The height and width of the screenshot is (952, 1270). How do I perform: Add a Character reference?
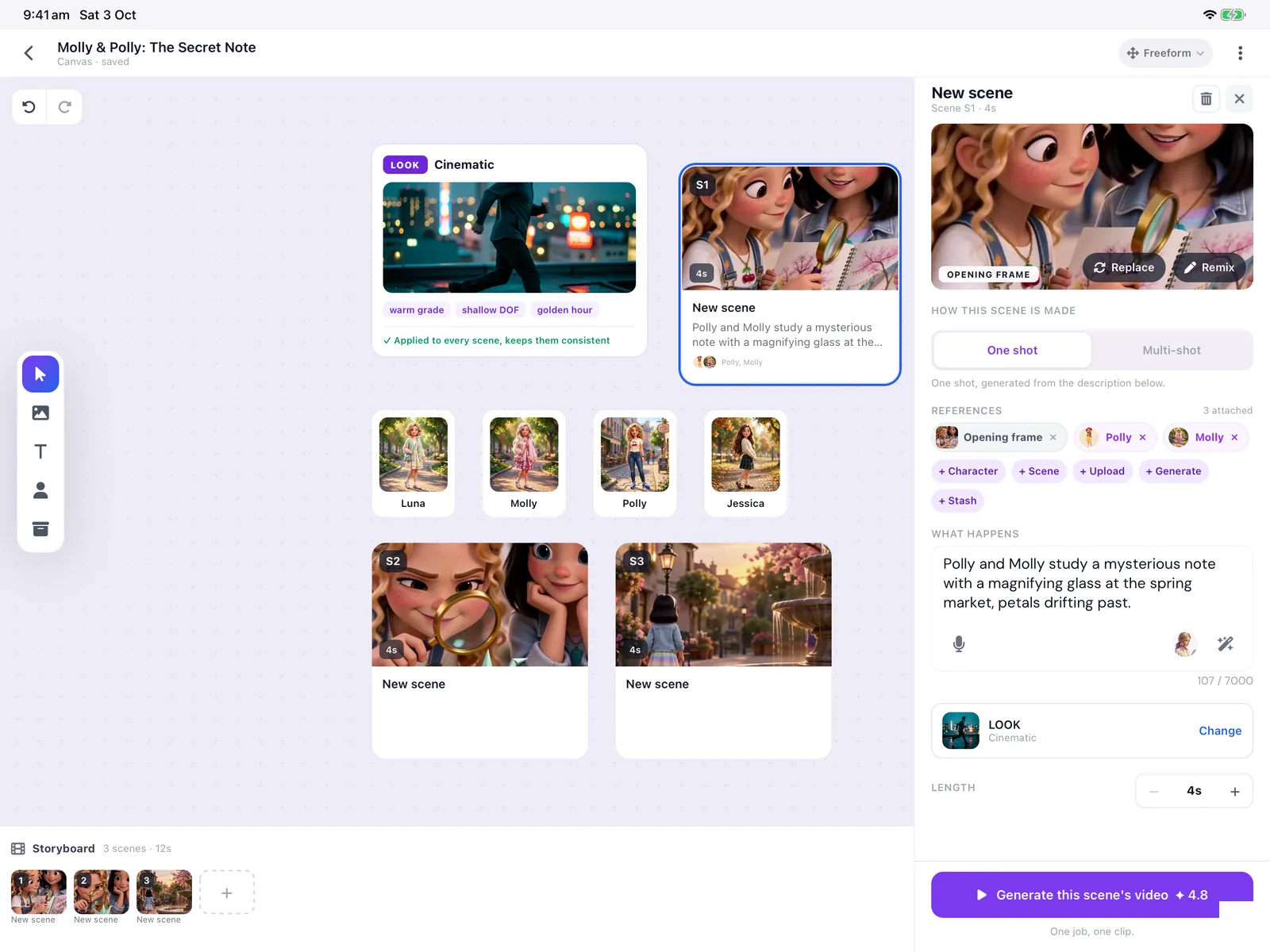pos(968,471)
